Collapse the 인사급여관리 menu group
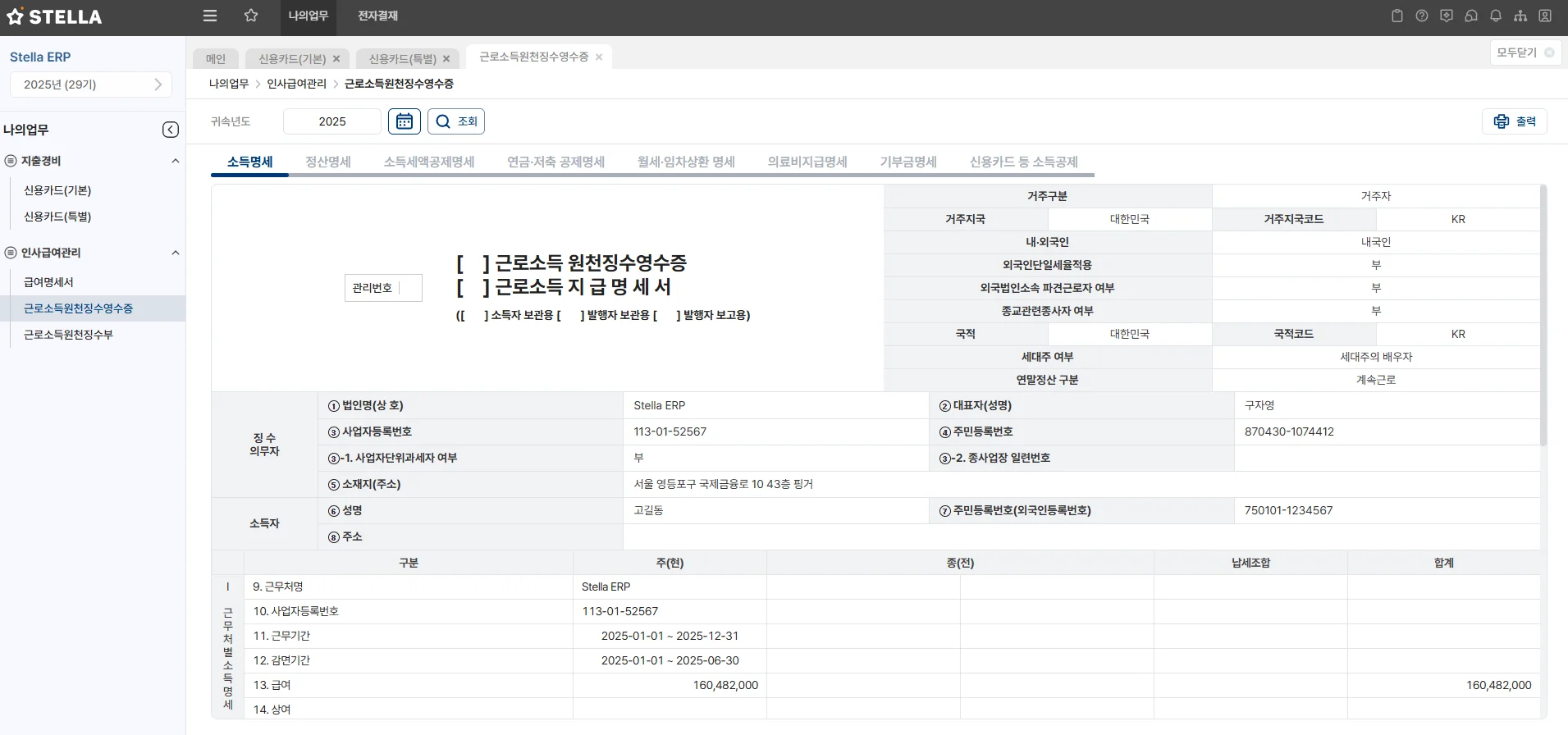Viewport: 1568px width, 735px height. coord(175,253)
